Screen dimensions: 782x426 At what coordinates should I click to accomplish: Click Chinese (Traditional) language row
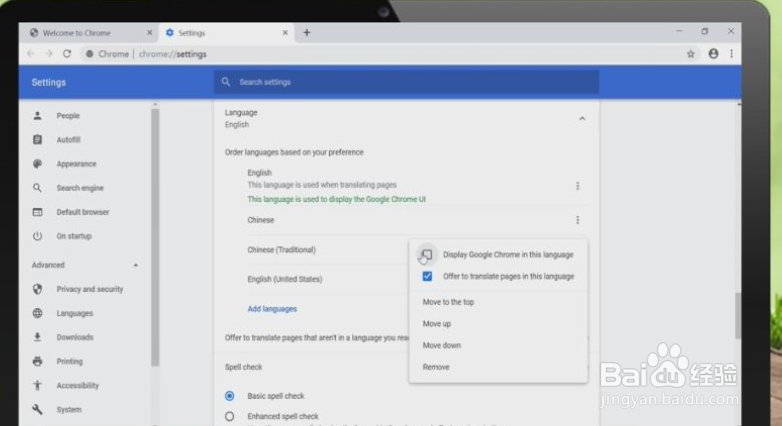(x=282, y=250)
